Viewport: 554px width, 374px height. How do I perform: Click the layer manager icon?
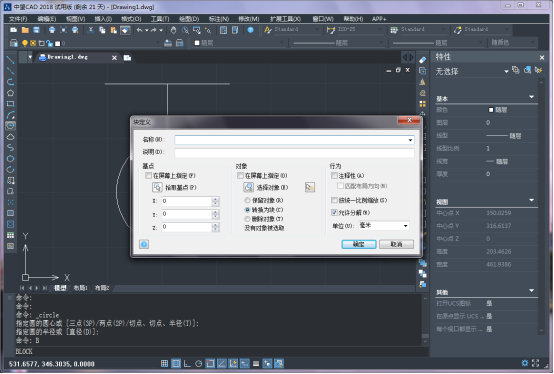pyautogui.click(x=14, y=43)
